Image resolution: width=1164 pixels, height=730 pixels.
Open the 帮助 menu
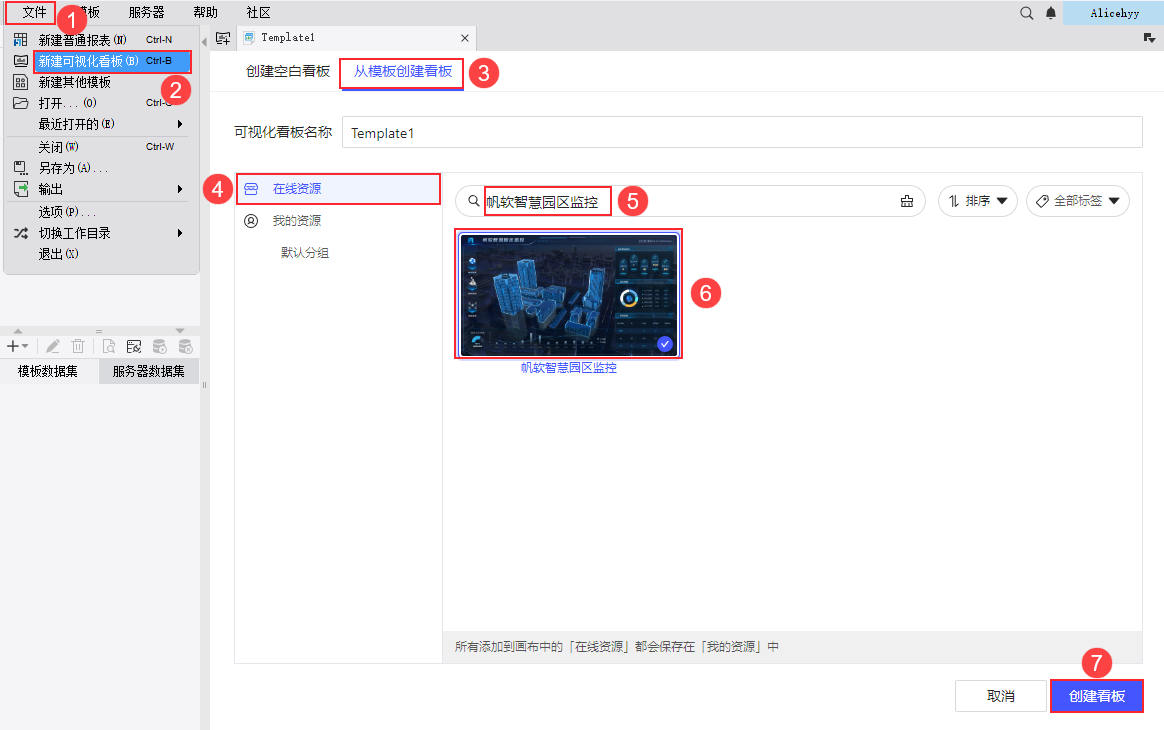[206, 13]
